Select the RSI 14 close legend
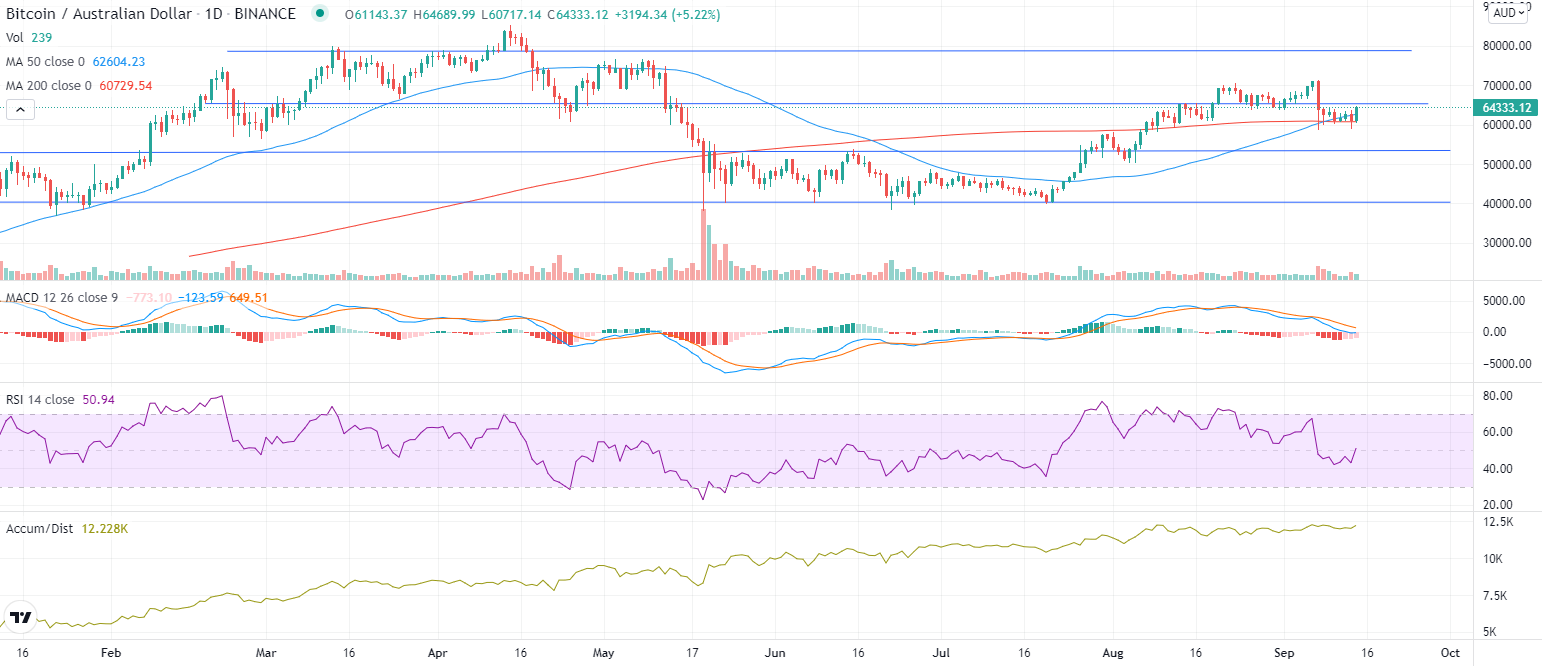The image size is (1542, 666). [x=40, y=400]
